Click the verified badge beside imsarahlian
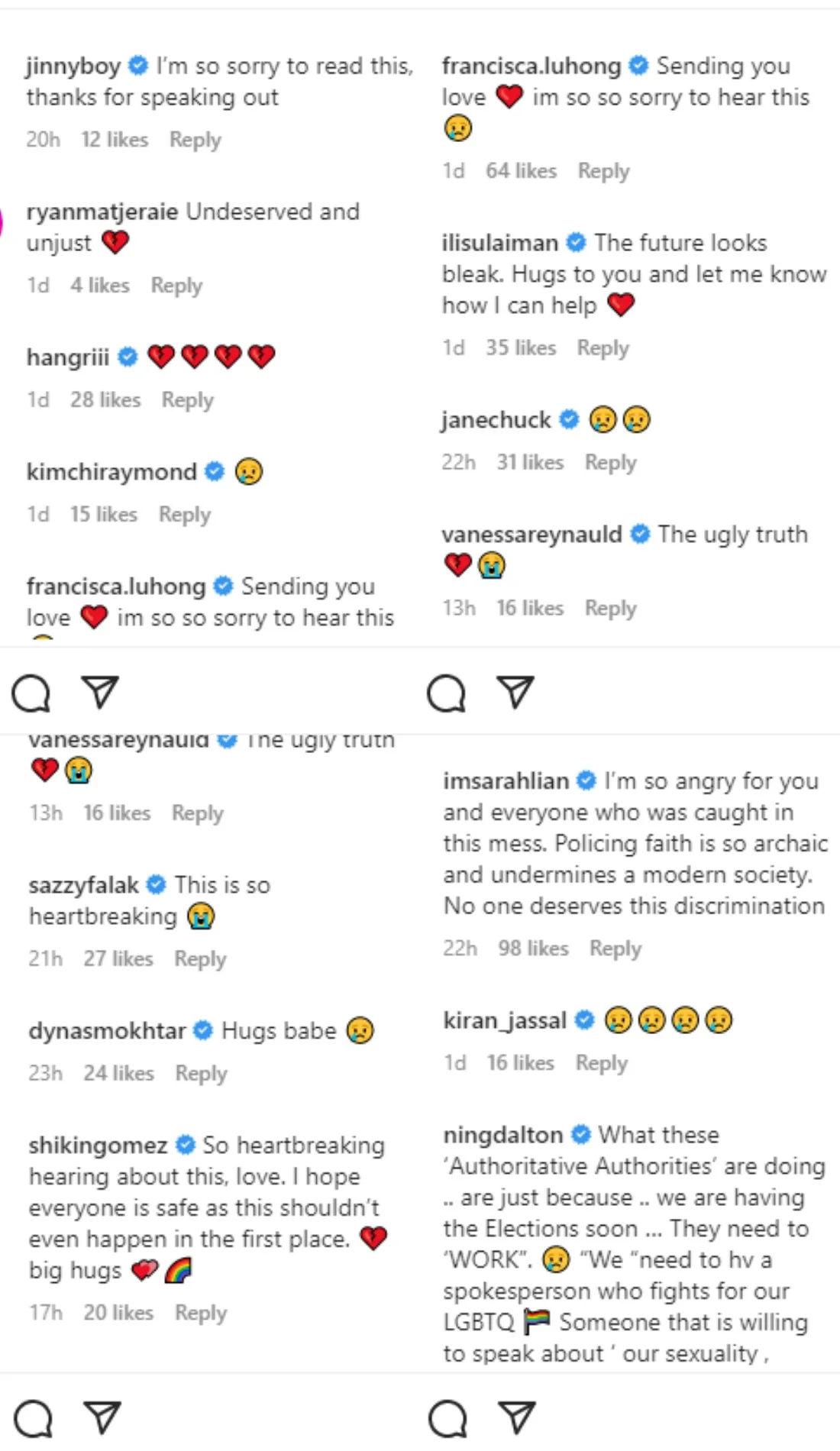This screenshot has height=1451, width=840. [586, 780]
